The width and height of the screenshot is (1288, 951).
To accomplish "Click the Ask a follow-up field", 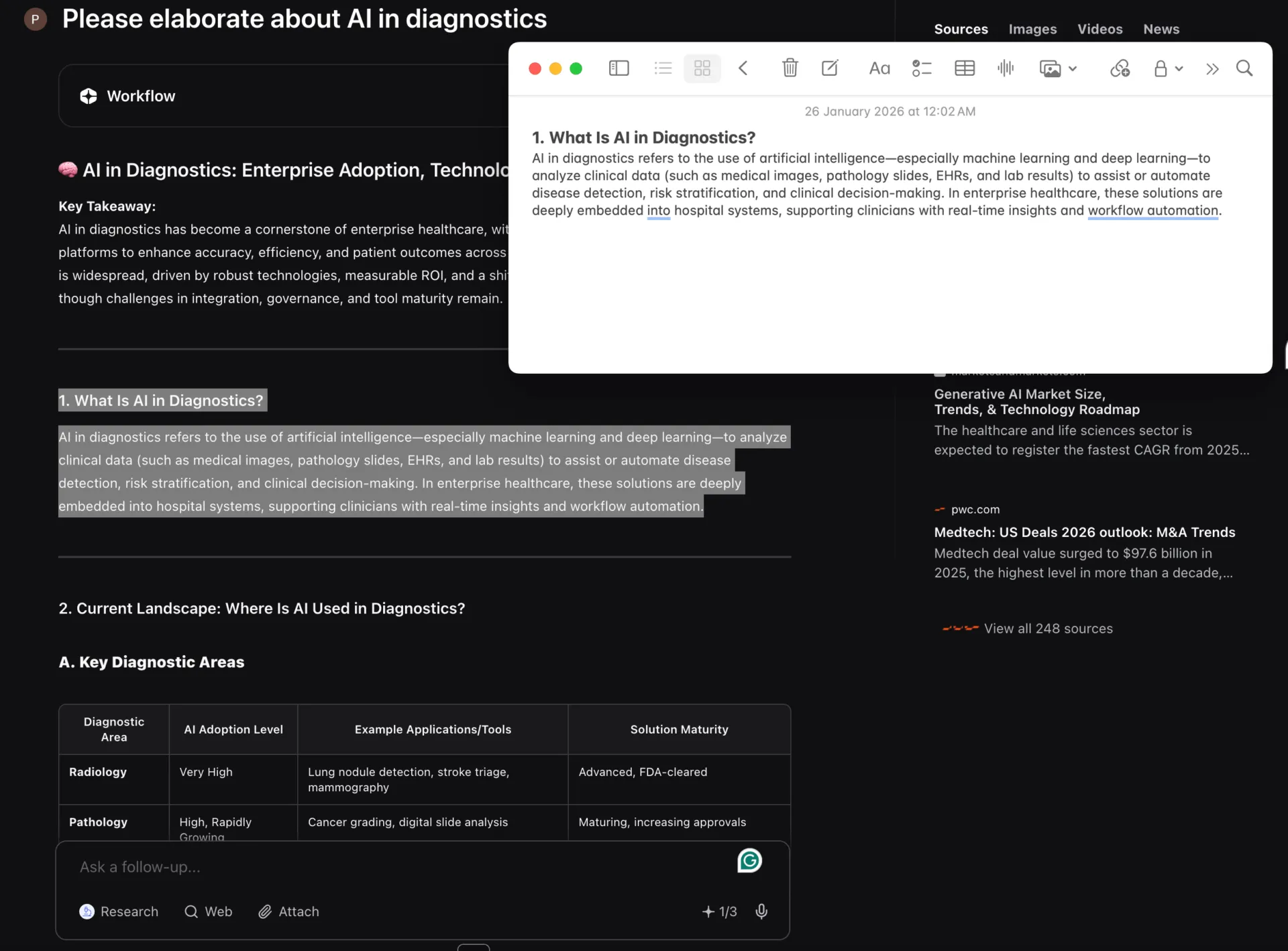I will 402,867.
